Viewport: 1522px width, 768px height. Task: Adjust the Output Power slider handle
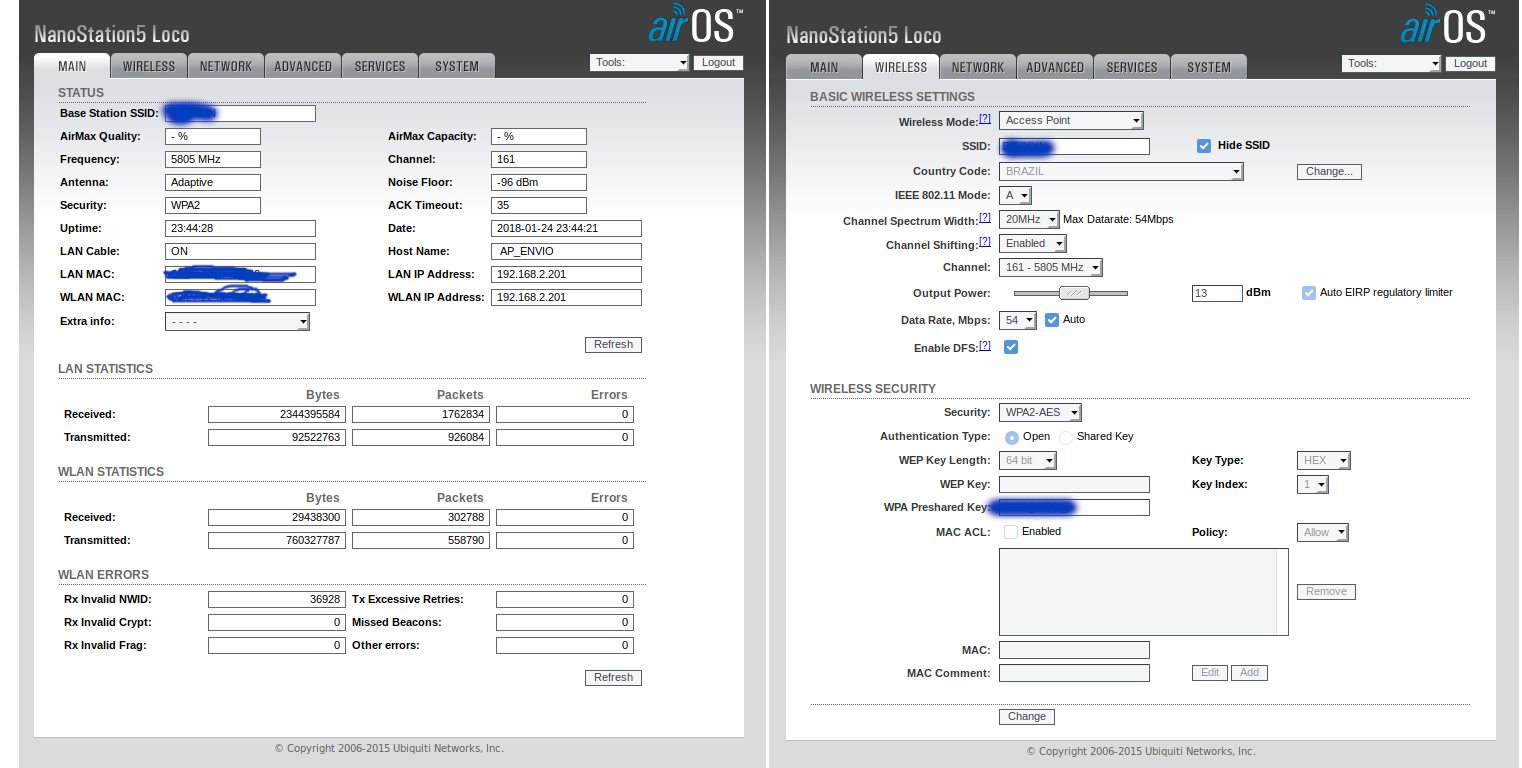[1075, 293]
